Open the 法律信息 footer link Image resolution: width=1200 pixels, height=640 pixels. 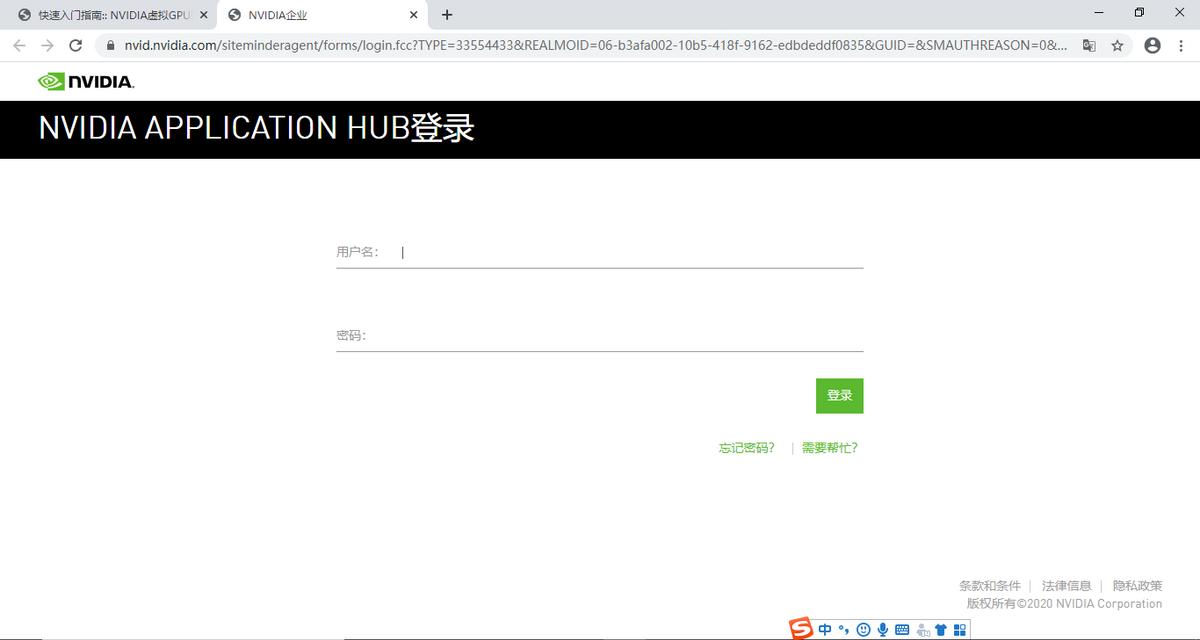pyautogui.click(x=1067, y=586)
